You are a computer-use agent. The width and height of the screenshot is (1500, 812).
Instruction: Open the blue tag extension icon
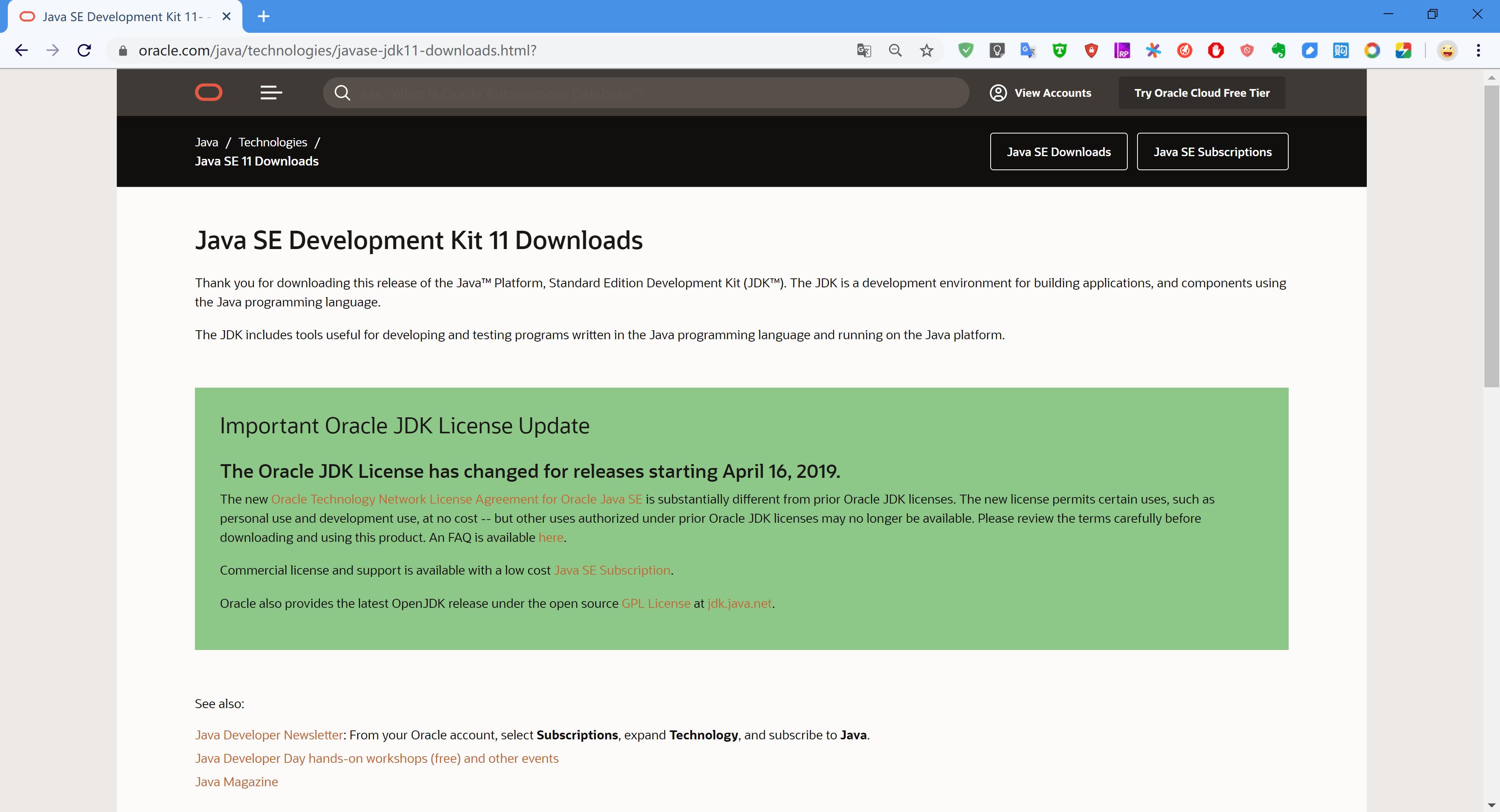[1310, 51]
